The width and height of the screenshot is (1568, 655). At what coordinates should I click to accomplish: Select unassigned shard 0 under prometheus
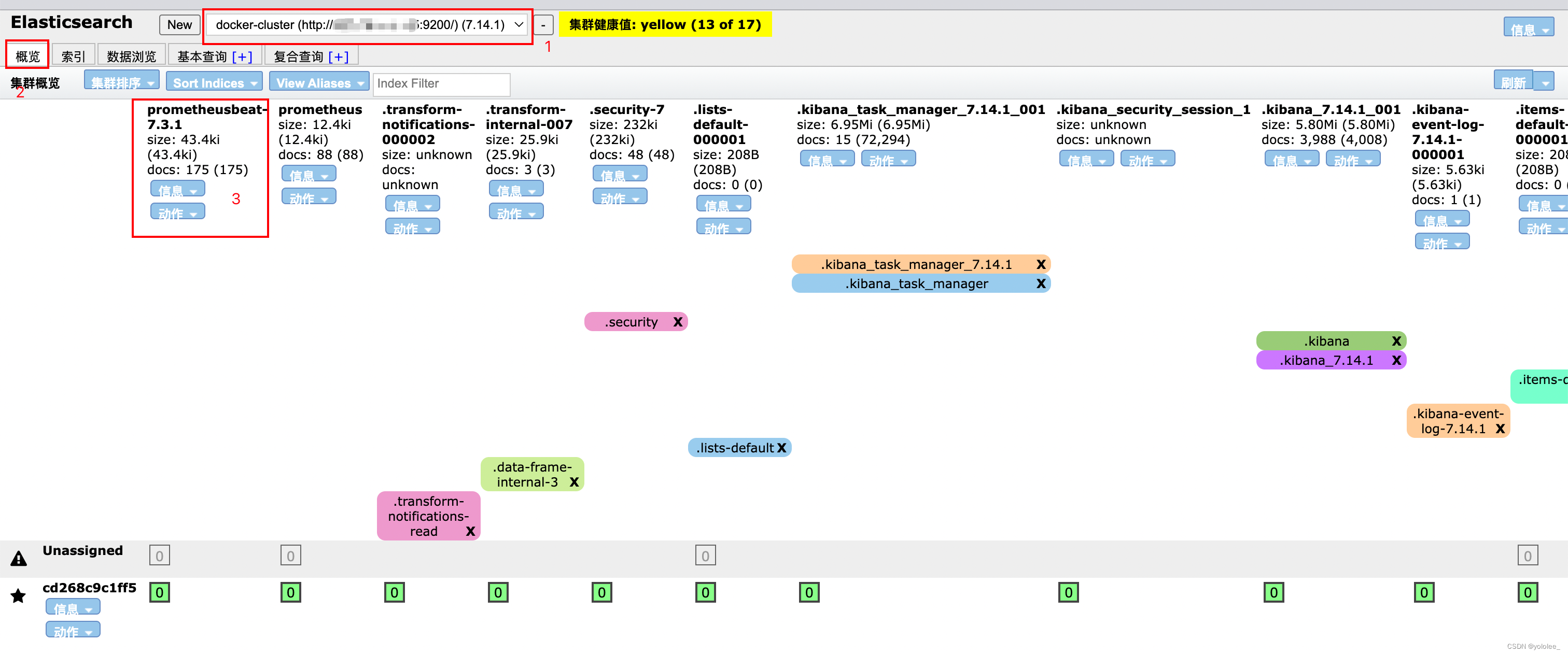click(x=290, y=556)
